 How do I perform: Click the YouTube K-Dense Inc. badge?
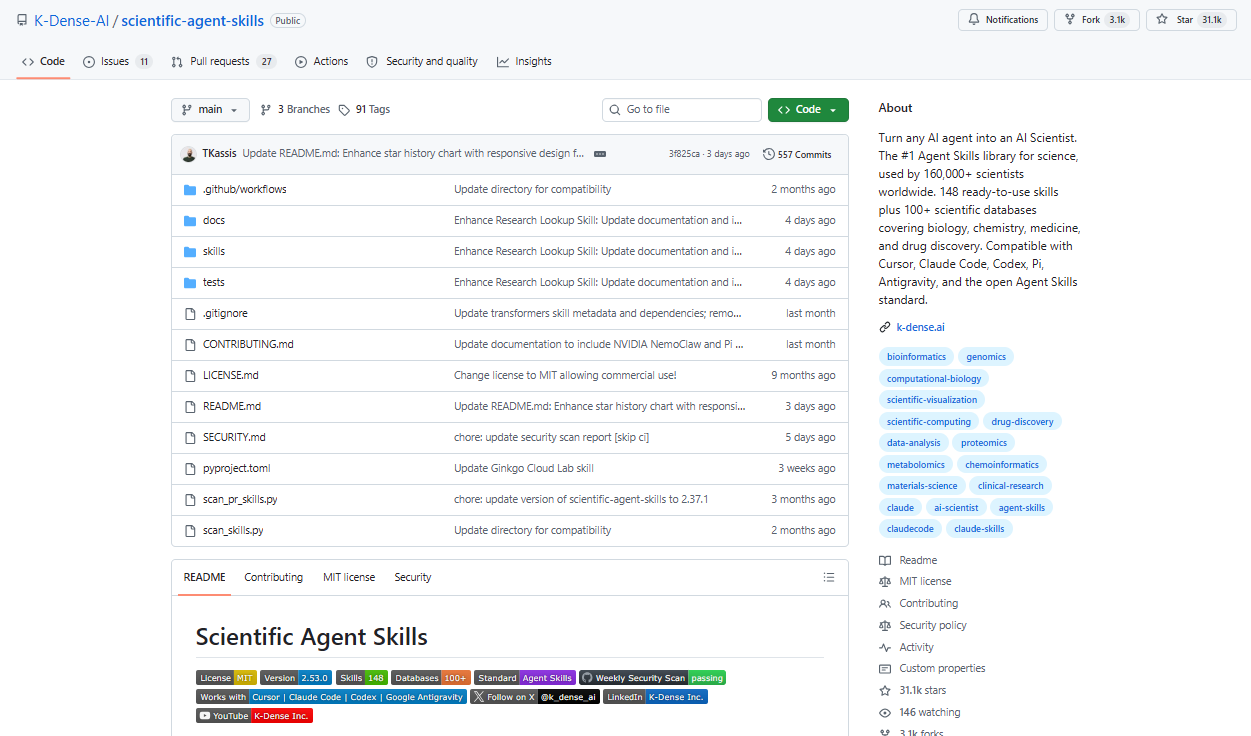(x=255, y=716)
